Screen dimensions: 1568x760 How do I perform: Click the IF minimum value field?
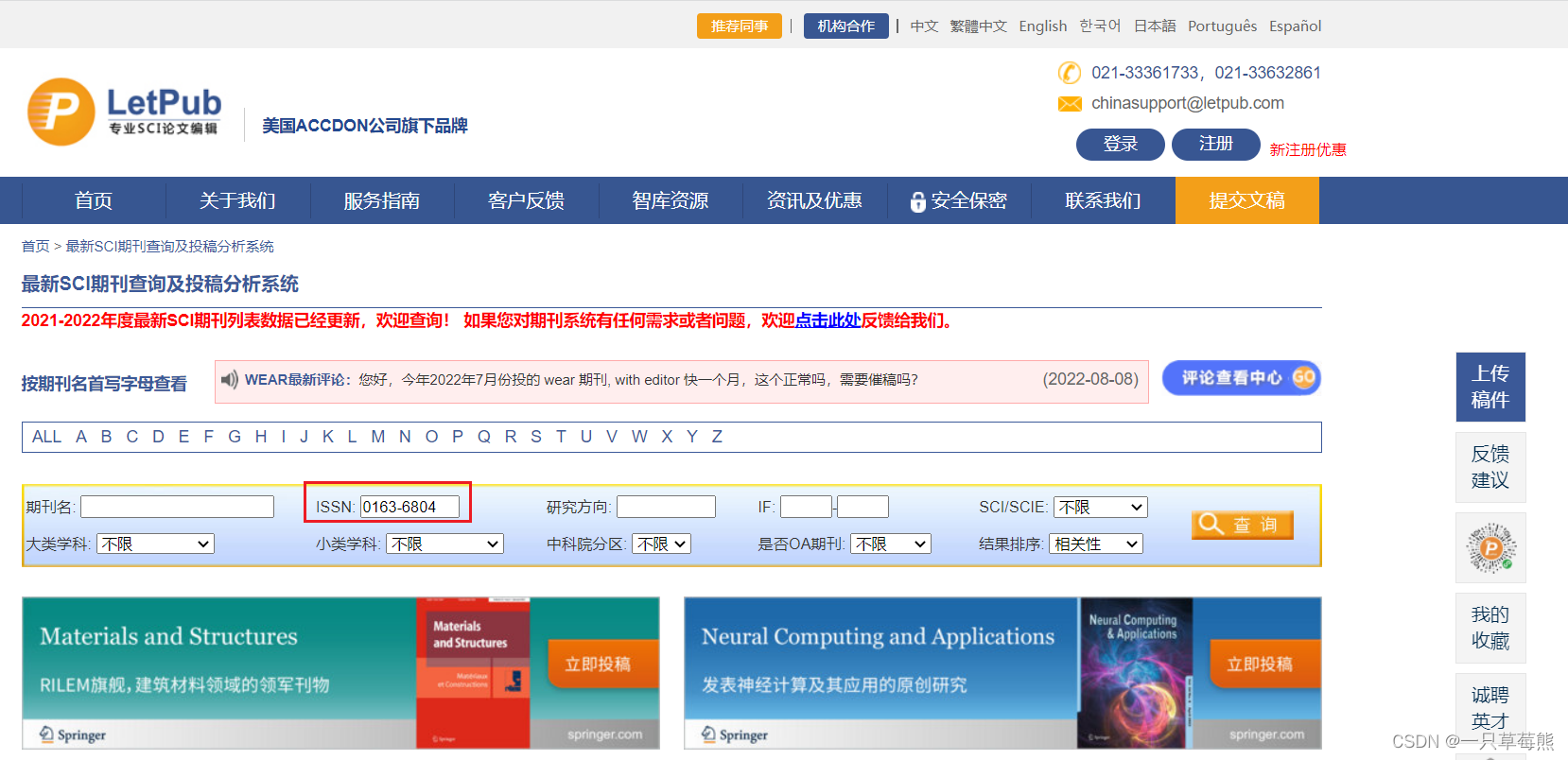pos(806,507)
